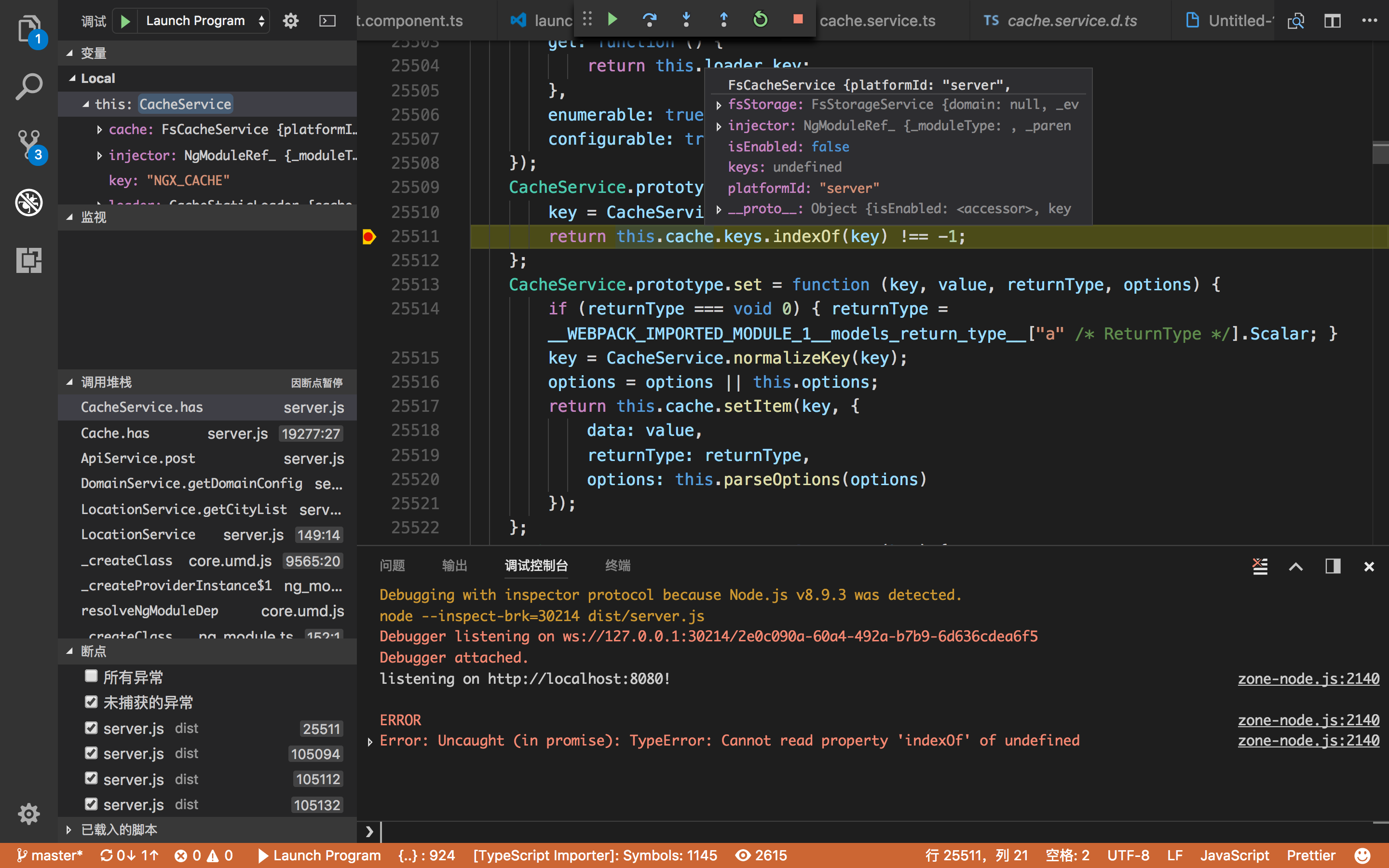Switch to the Output panel tab
Screen dimensions: 1389x868
click(x=455, y=566)
